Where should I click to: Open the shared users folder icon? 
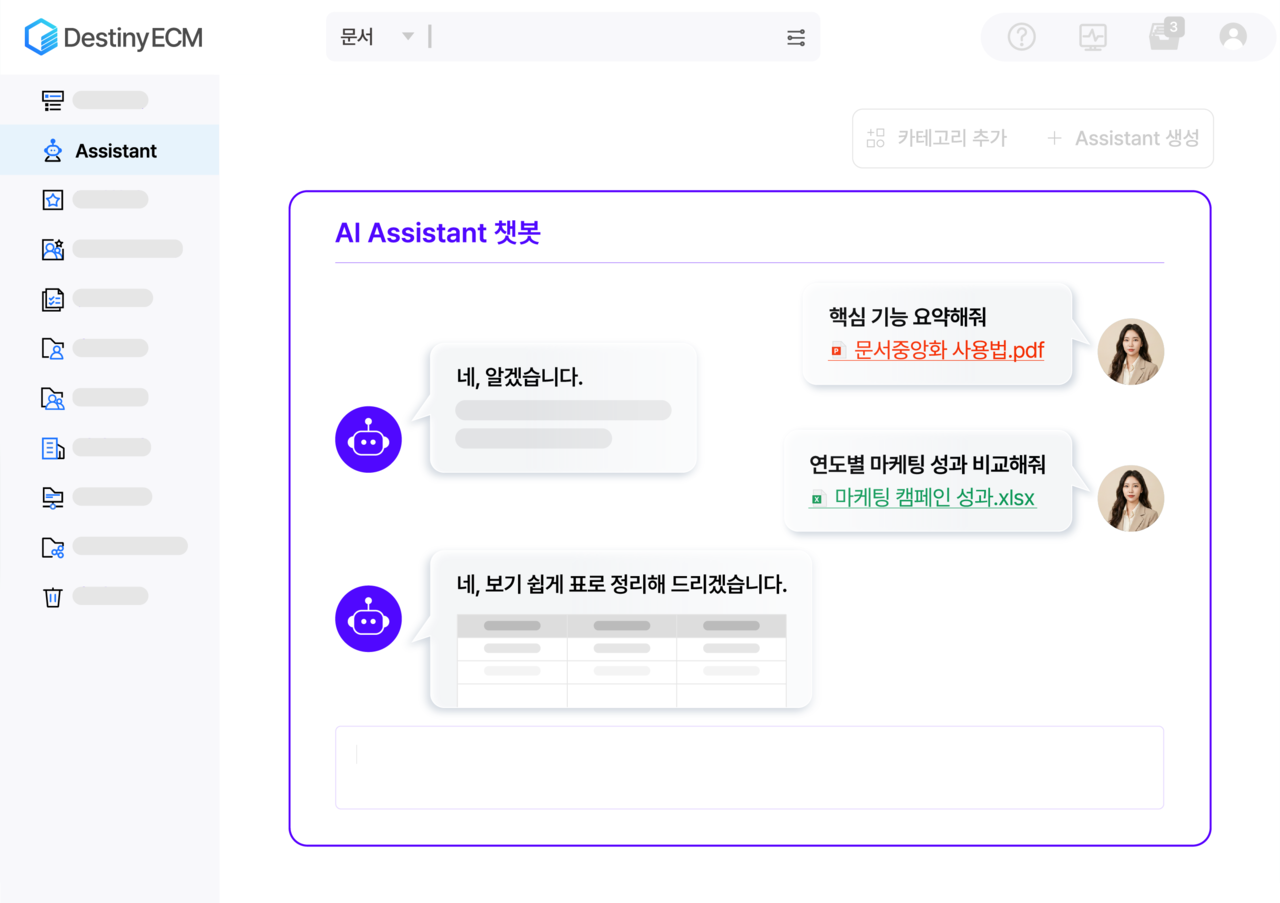click(52, 397)
